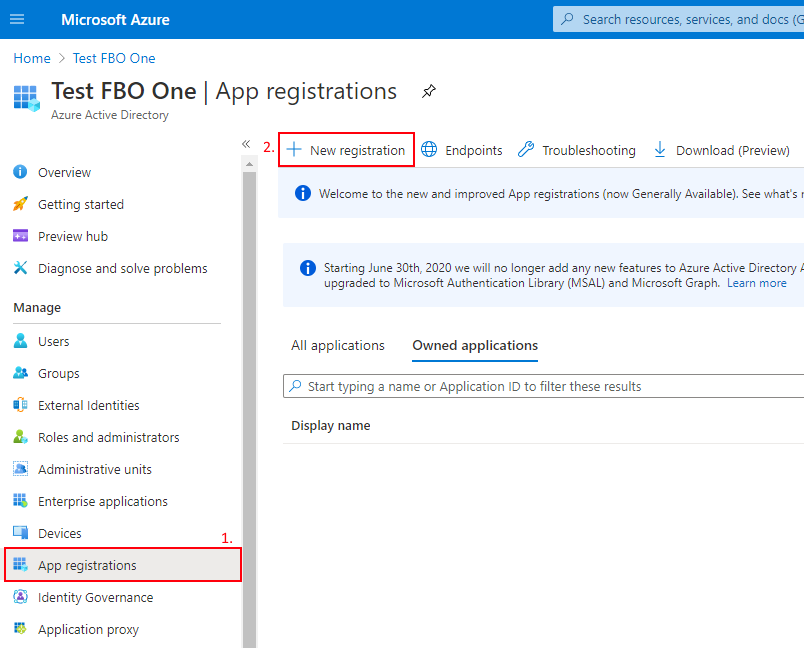Select the Owned applications tab
Image resolution: width=804 pixels, height=648 pixels.
tap(474, 345)
